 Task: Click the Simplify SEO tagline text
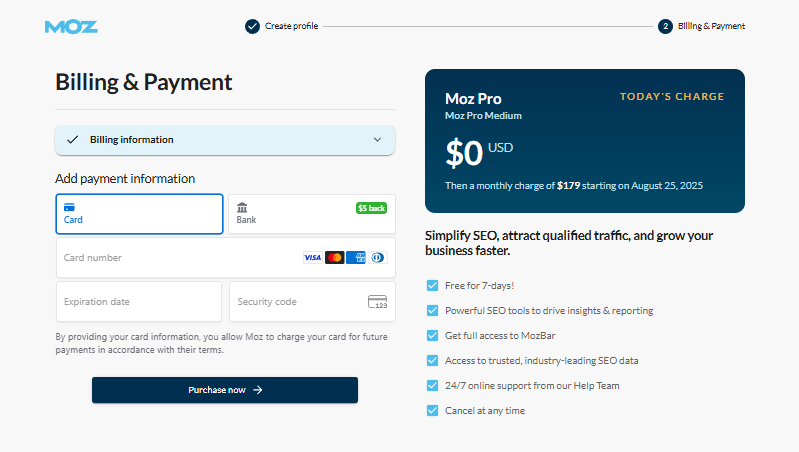[x=569, y=243]
